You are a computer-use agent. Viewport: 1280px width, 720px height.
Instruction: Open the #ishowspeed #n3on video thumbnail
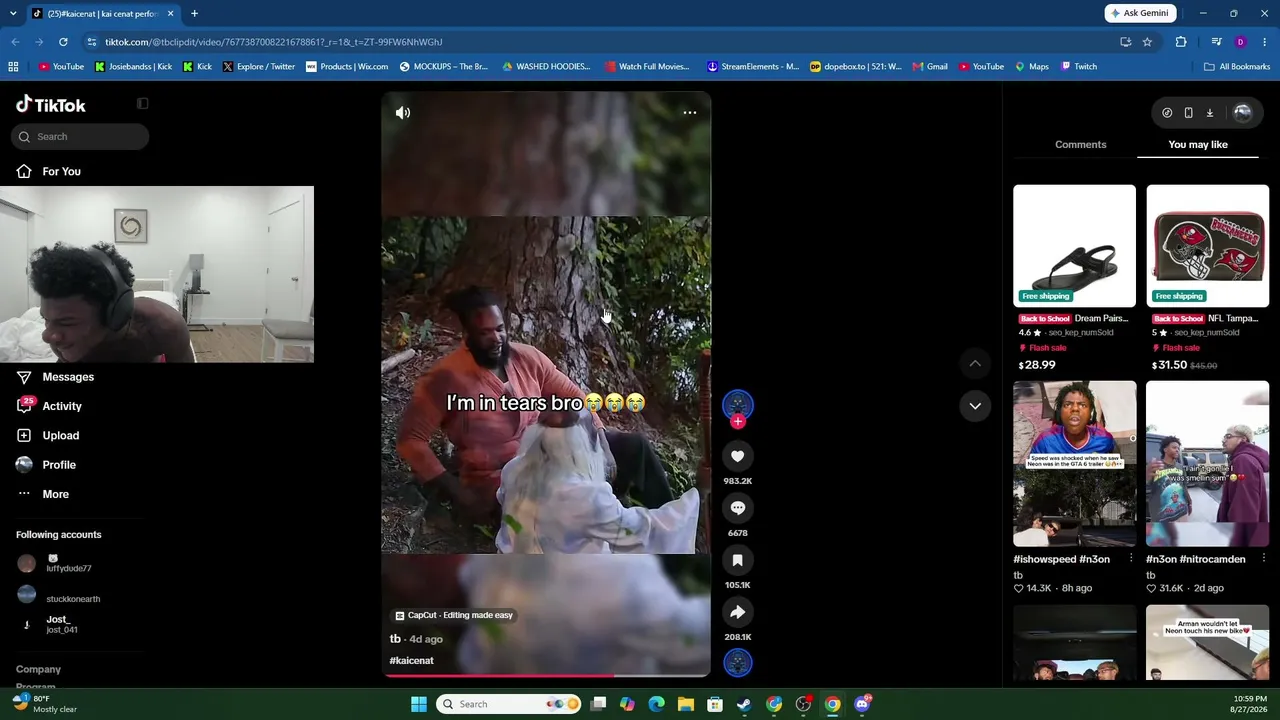1074,464
